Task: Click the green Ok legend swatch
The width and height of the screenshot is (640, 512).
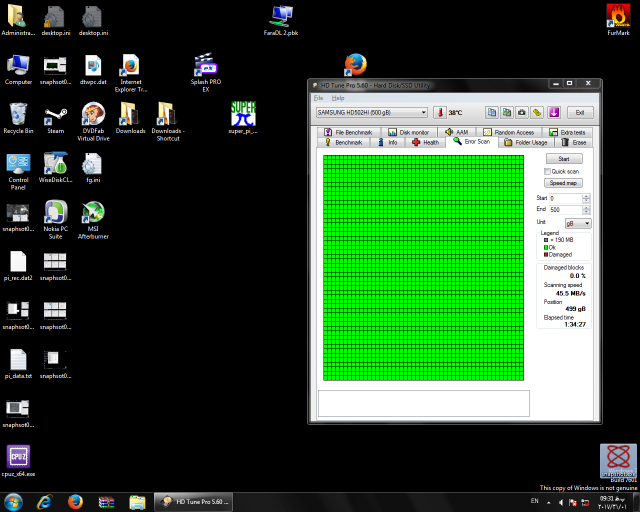Action: [546, 247]
